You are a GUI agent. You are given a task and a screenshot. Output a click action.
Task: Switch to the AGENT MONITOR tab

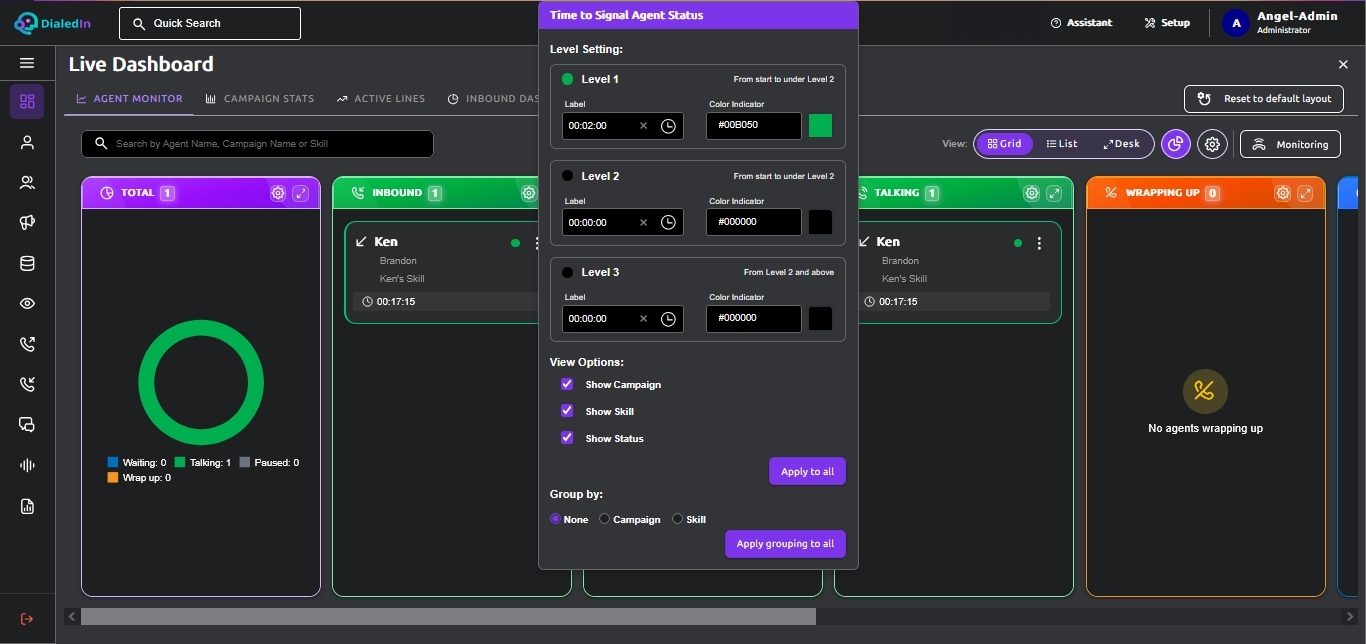(x=129, y=99)
